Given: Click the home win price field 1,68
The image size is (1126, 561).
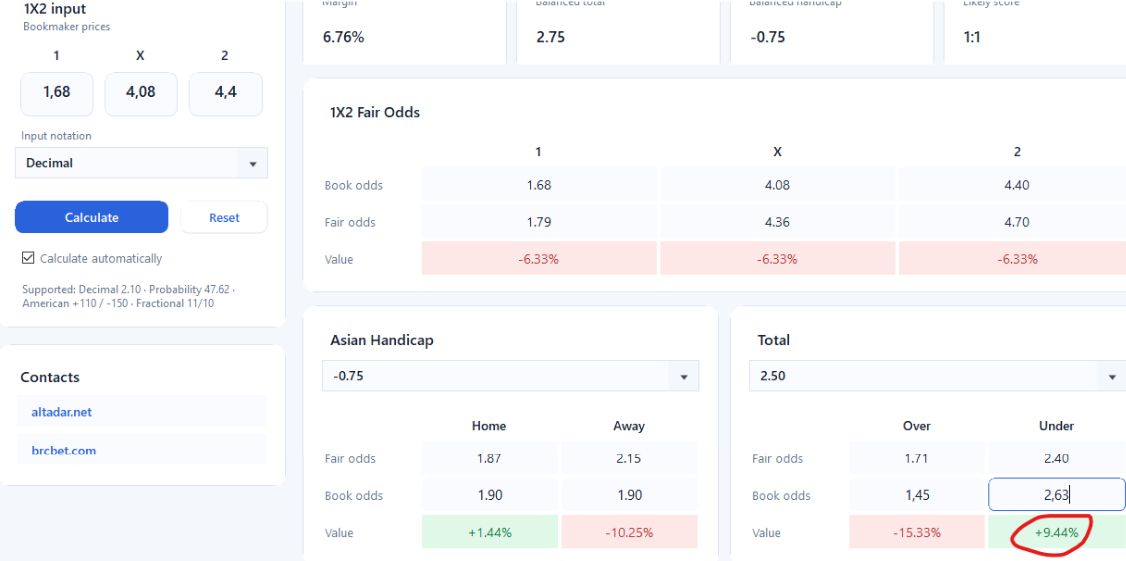Looking at the screenshot, I should click(x=57, y=94).
